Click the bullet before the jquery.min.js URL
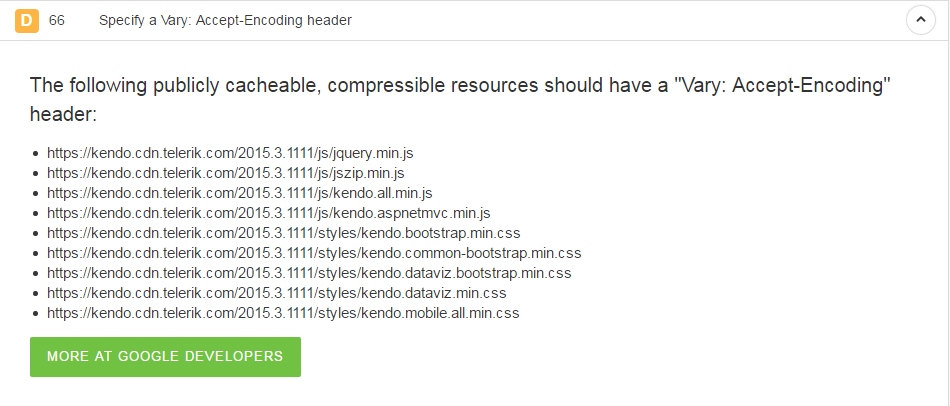Image resolution: width=950 pixels, height=406 pixels. (x=36, y=154)
